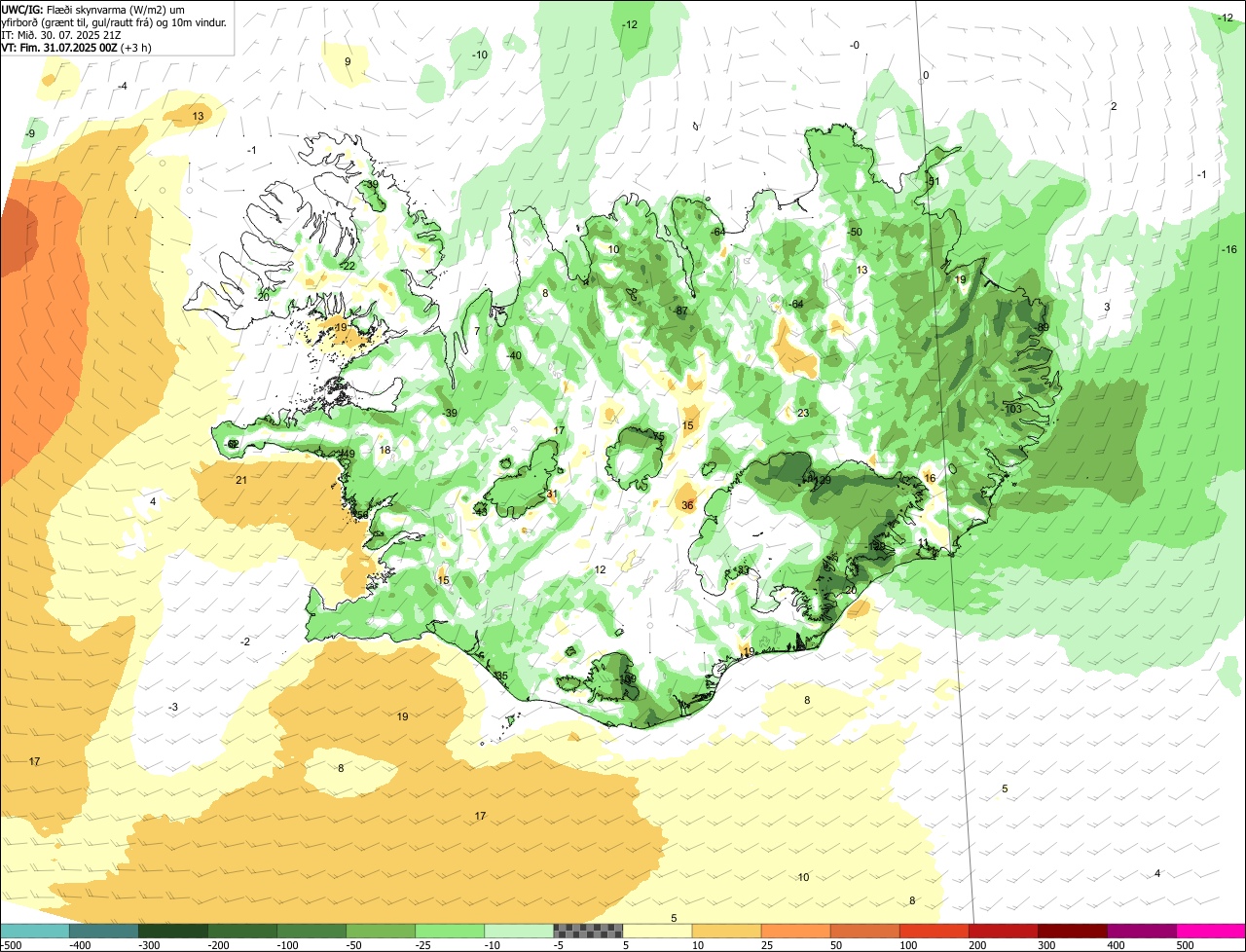Click the orange legend swatch at 25

795,931
